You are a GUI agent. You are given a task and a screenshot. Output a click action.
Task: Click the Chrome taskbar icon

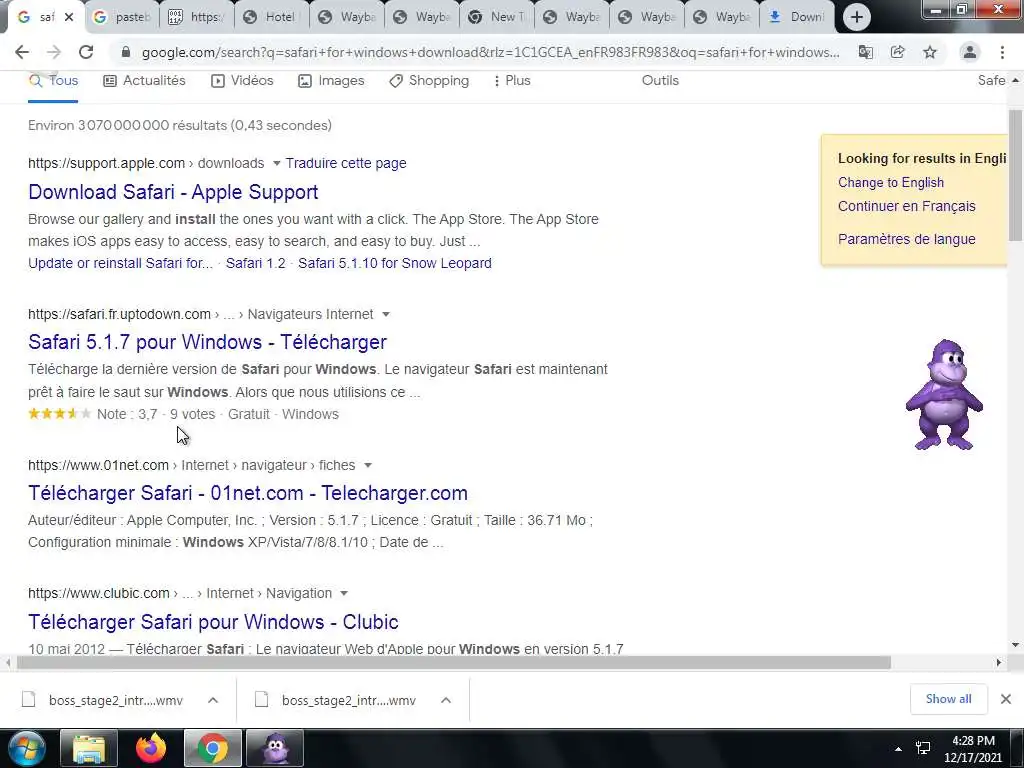tap(213, 748)
